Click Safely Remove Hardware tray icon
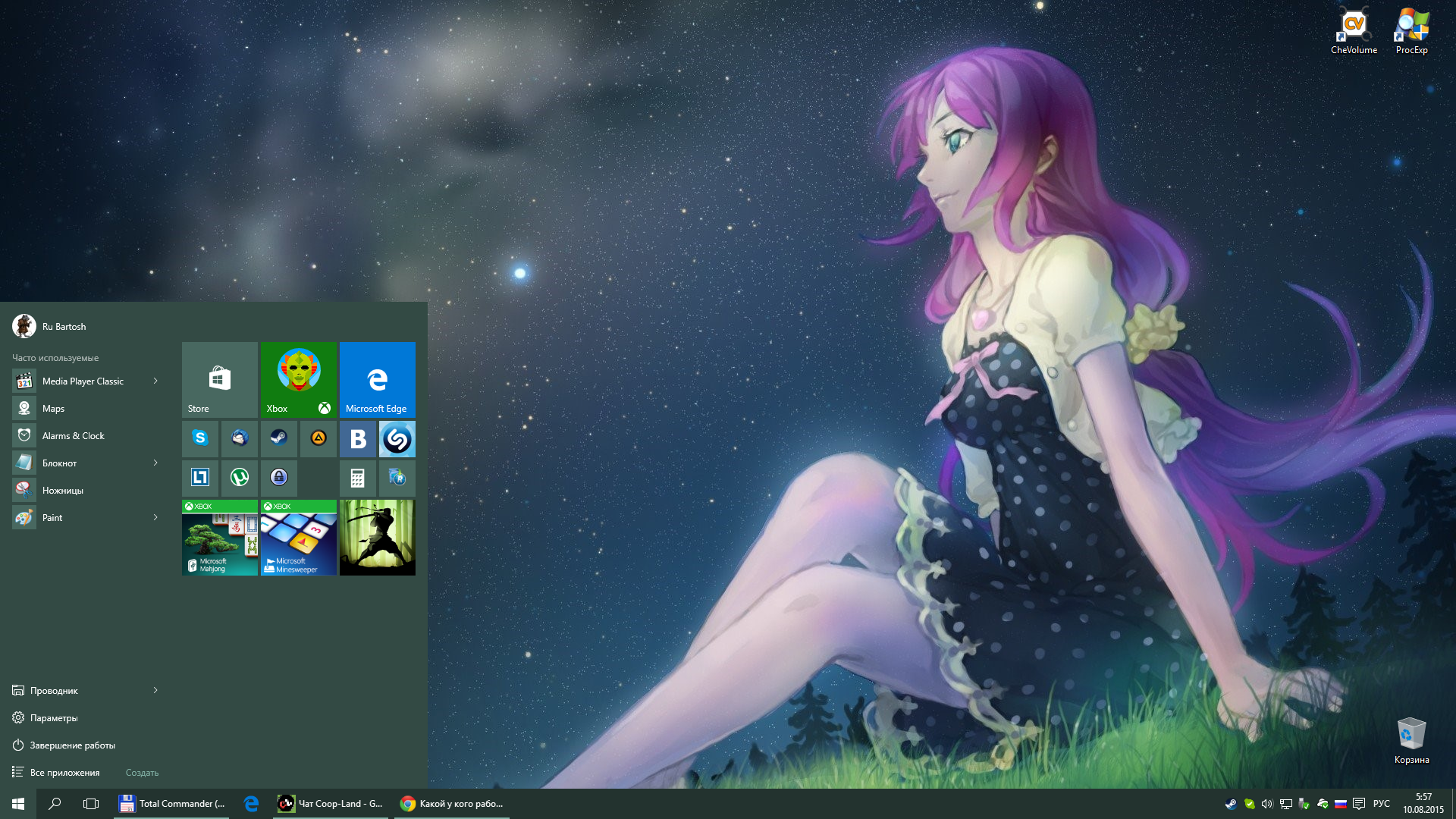1456x819 pixels. (1304, 804)
